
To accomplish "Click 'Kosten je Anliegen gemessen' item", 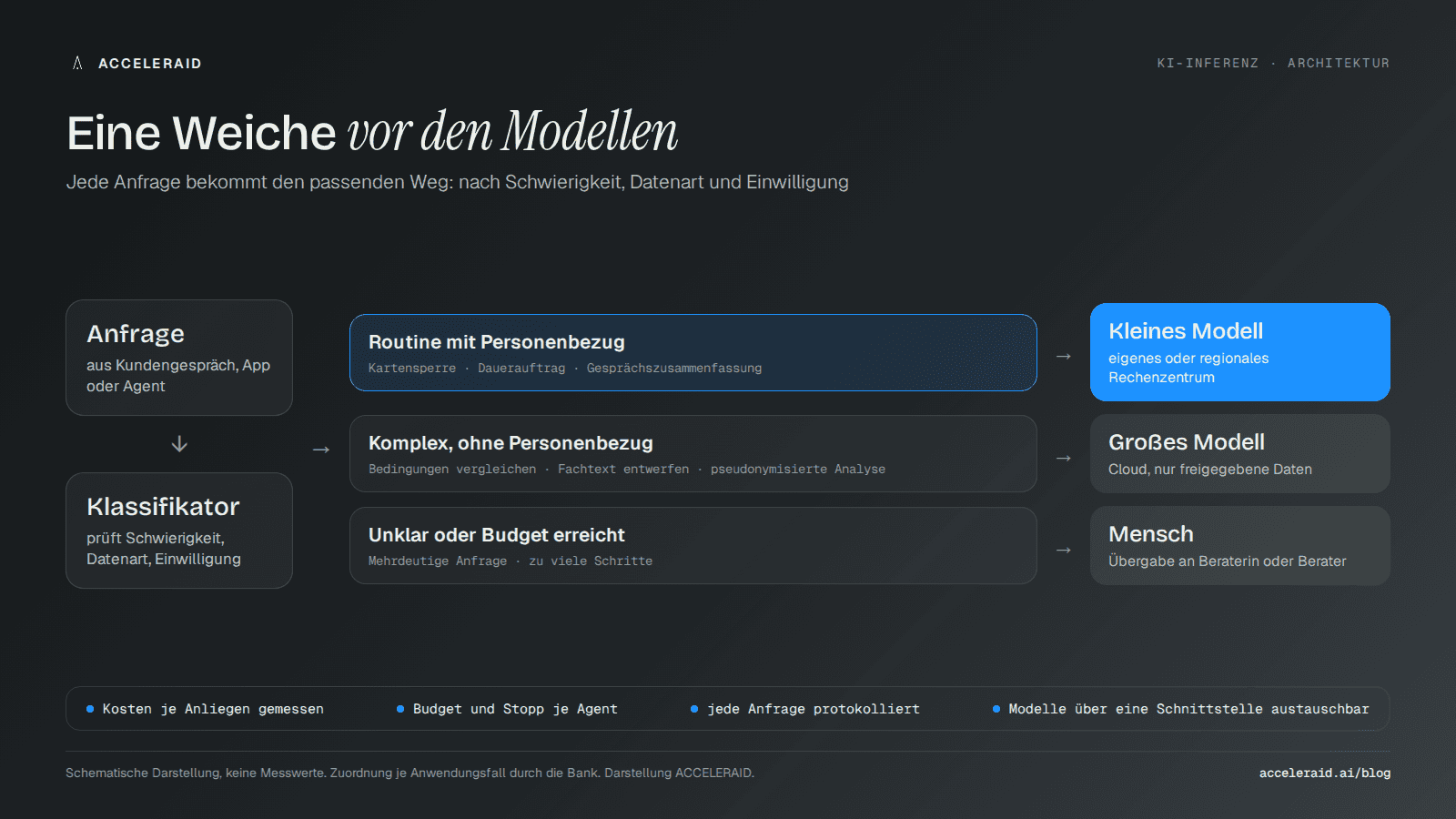I will pos(213,709).
